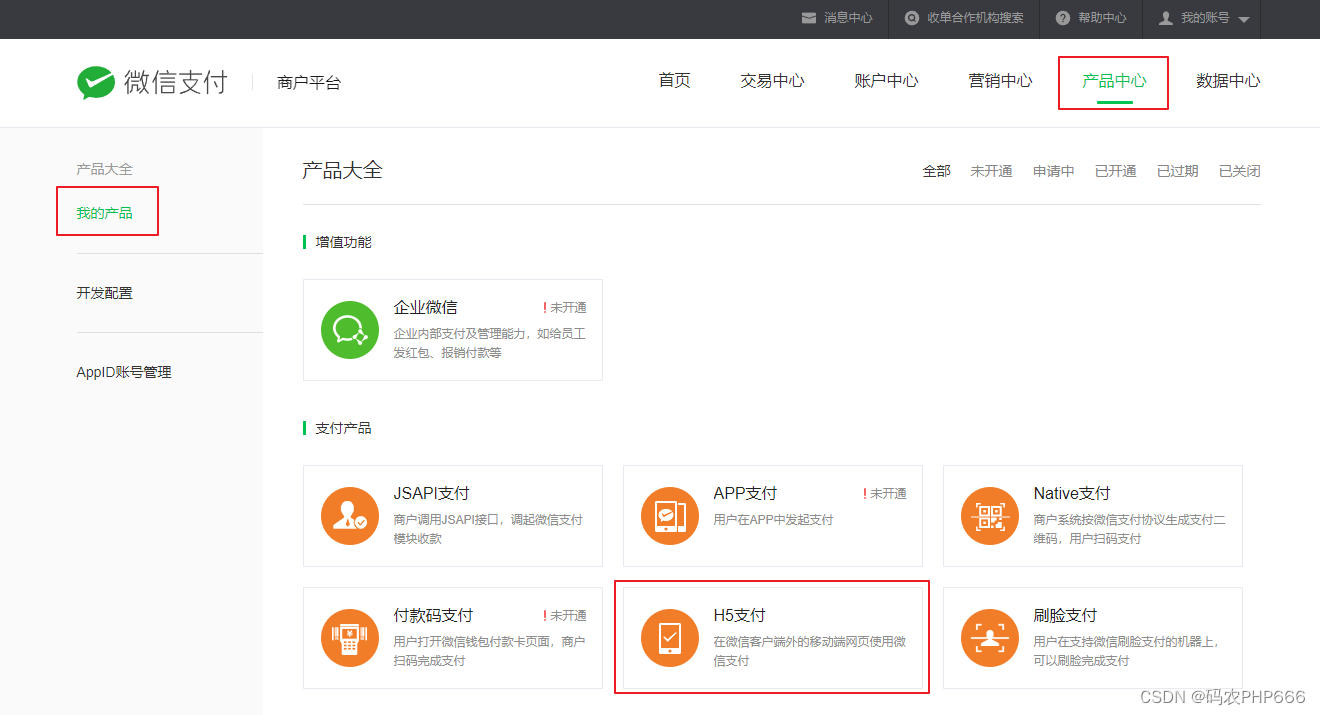
Task: Click the 刷脸支付 face-scan icon
Action: tap(990, 637)
